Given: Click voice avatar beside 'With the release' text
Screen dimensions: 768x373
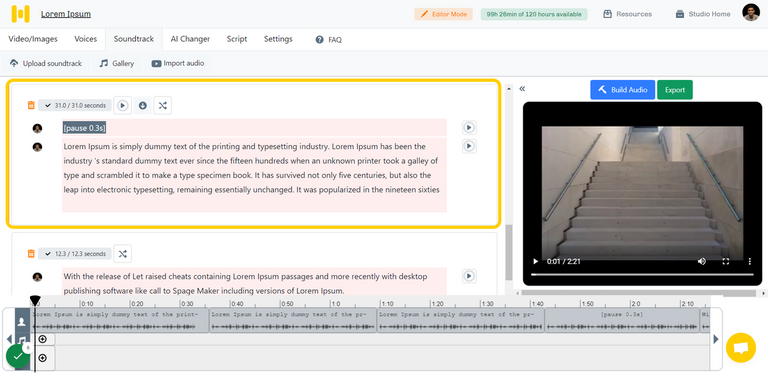Looking at the screenshot, I should point(37,277).
